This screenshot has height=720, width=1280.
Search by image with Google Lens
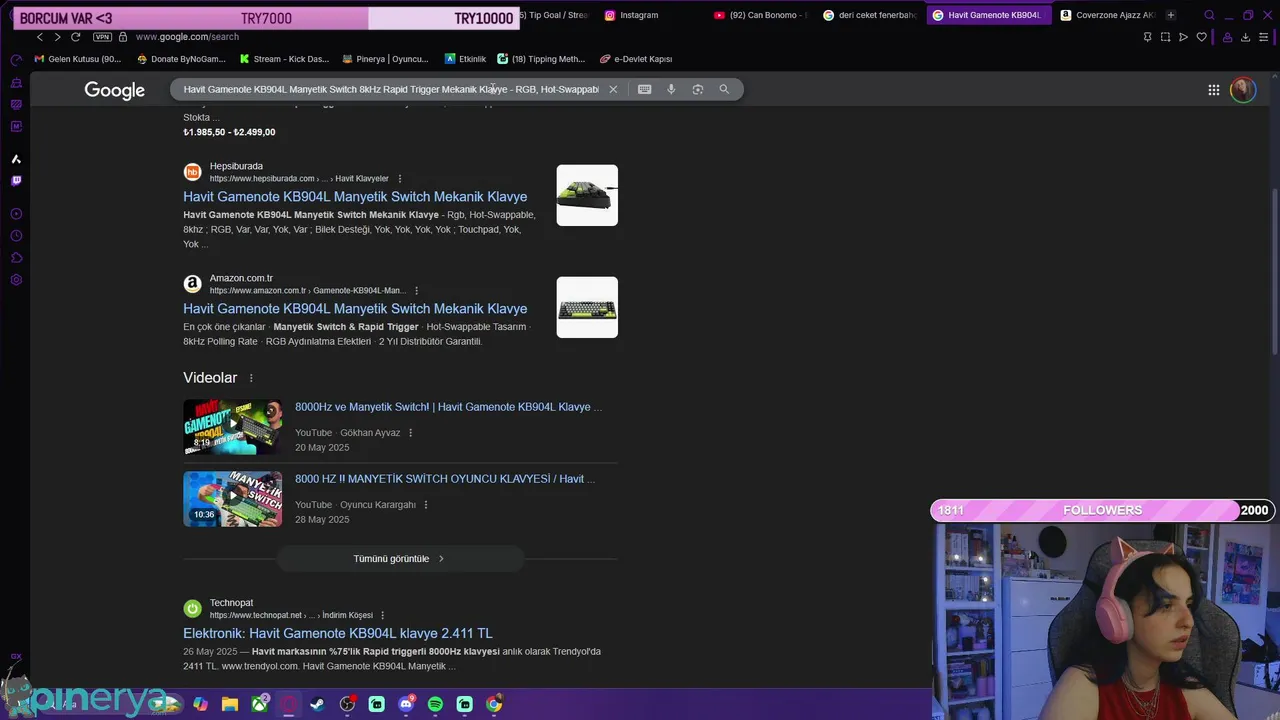tap(698, 89)
